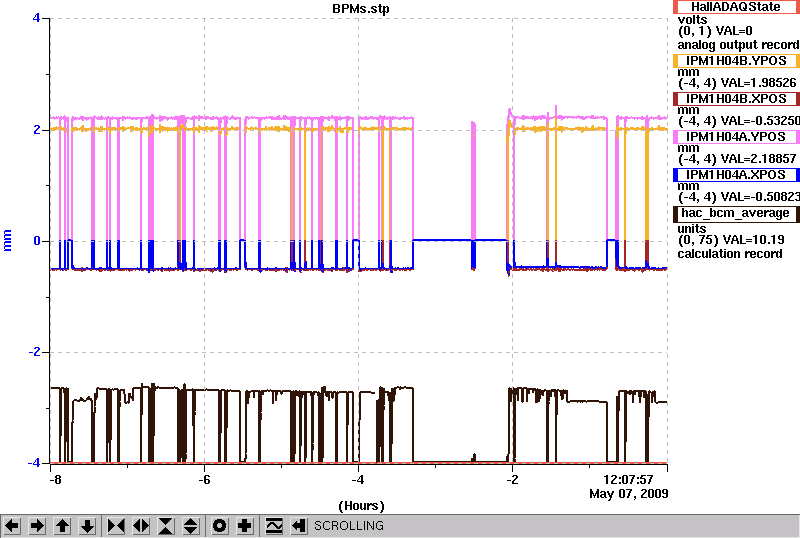
Task: Click the '-2' x-axis tick label
Action: 512,480
